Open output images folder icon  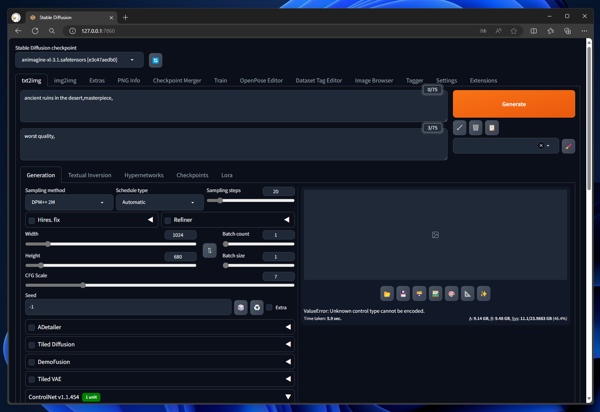[x=387, y=294]
